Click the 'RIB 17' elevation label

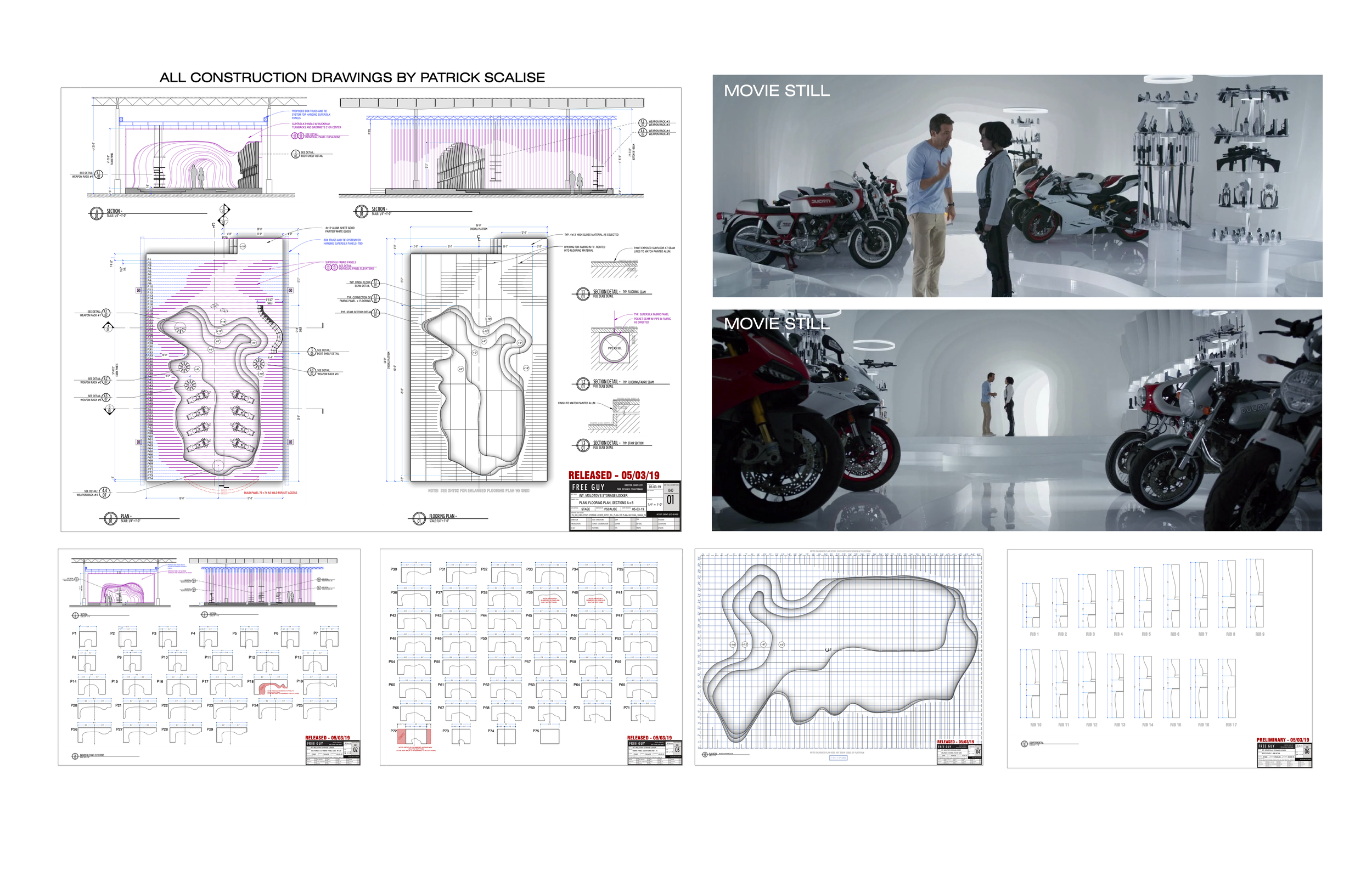click(x=1231, y=725)
